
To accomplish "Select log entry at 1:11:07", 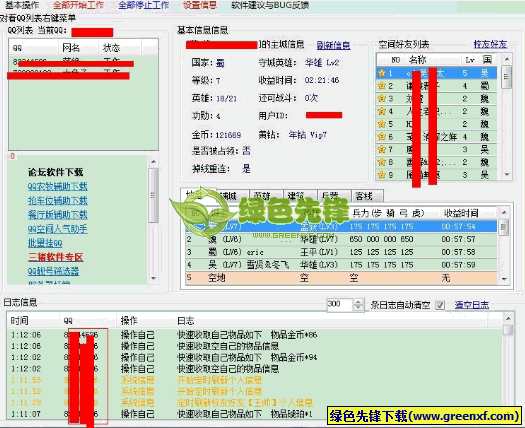I will tap(254, 414).
